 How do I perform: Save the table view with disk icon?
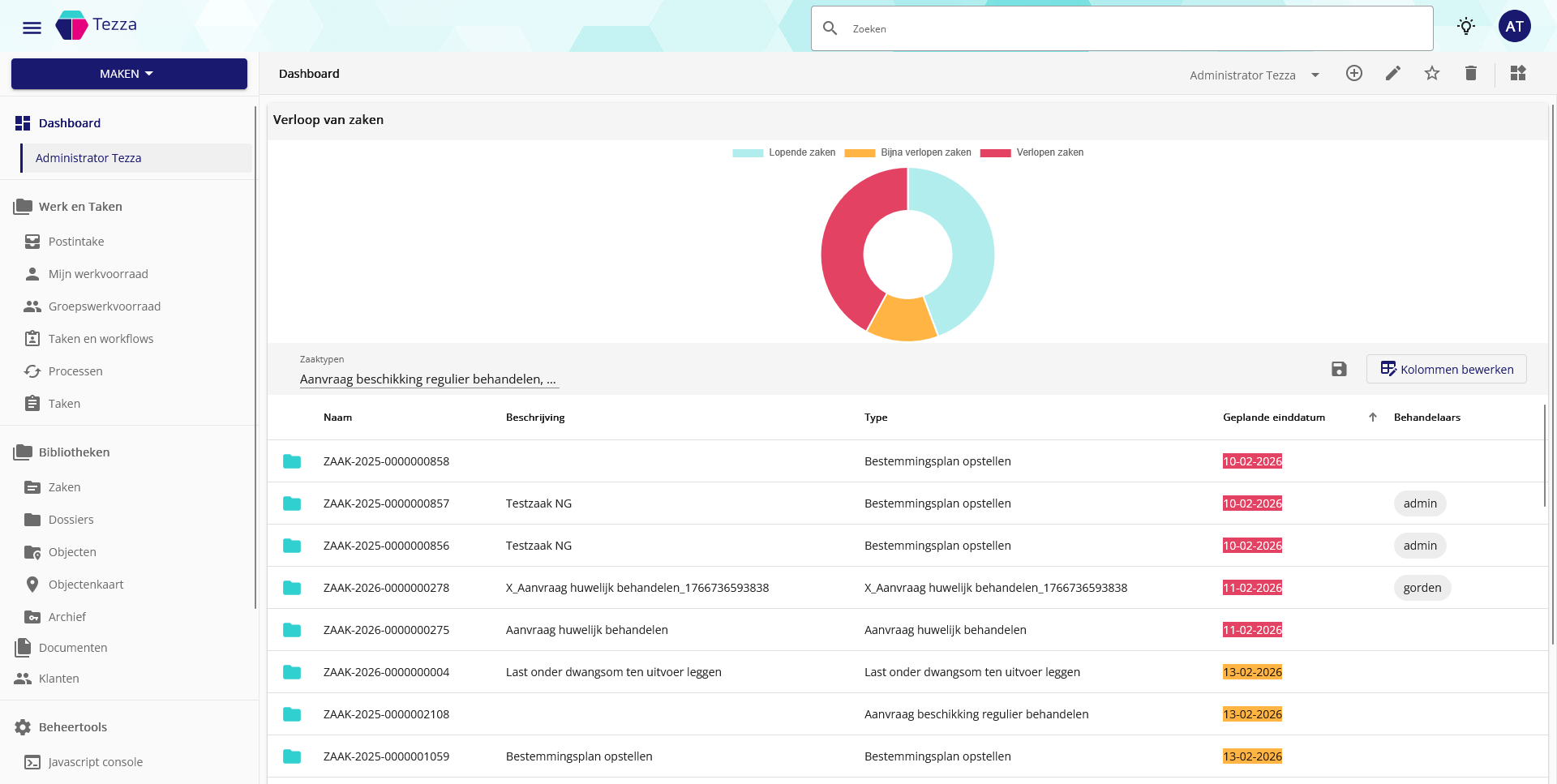pyautogui.click(x=1339, y=370)
